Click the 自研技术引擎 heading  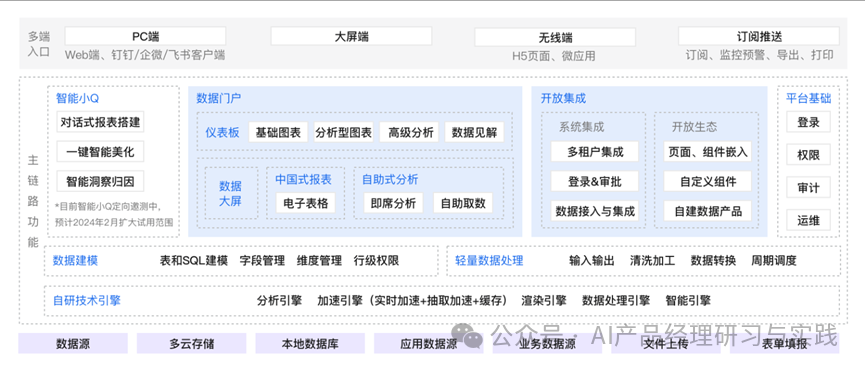click(x=87, y=301)
